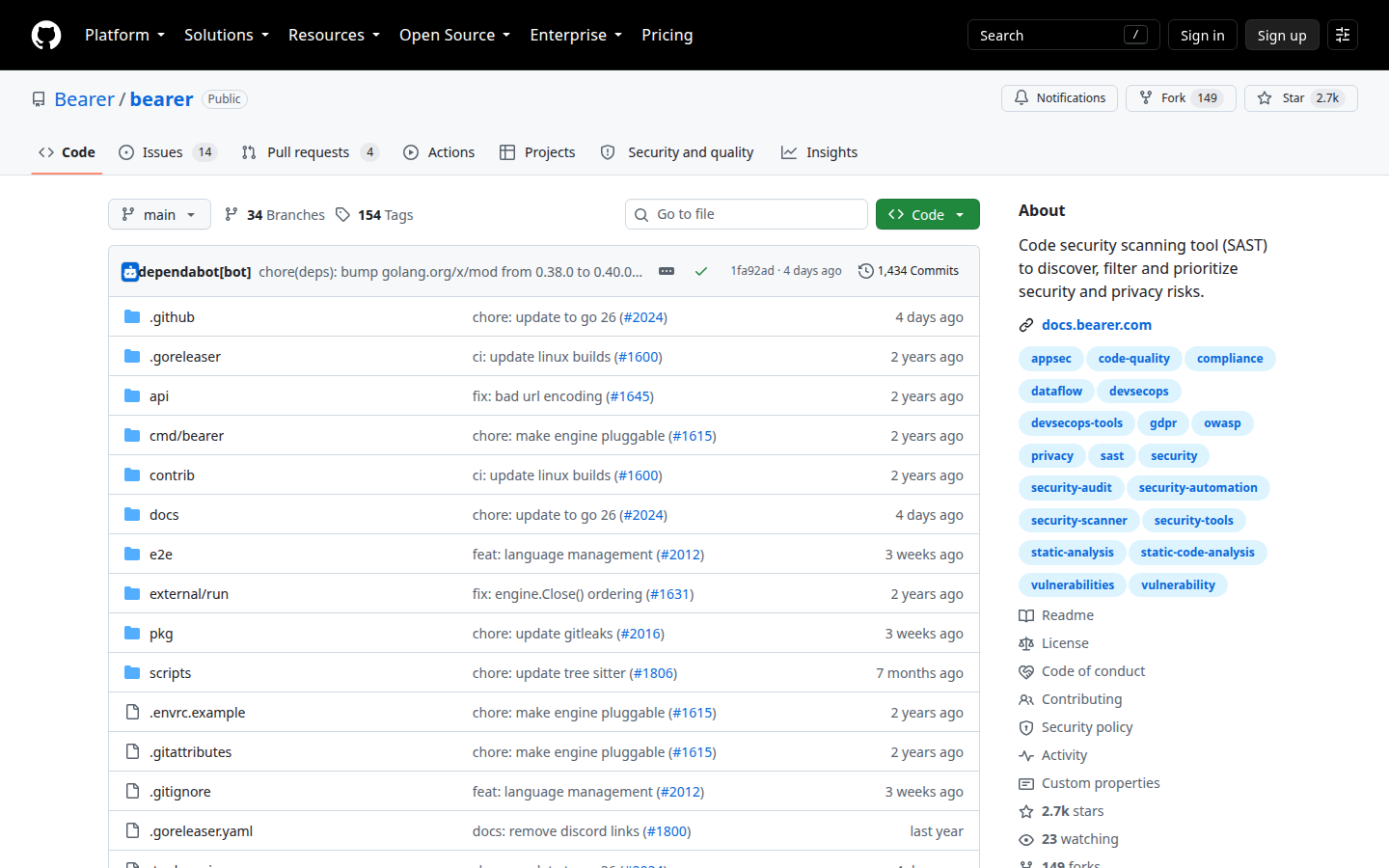This screenshot has height=868, width=1389.
Task: Open the cmd/bearer folder
Action: pyautogui.click(x=186, y=436)
